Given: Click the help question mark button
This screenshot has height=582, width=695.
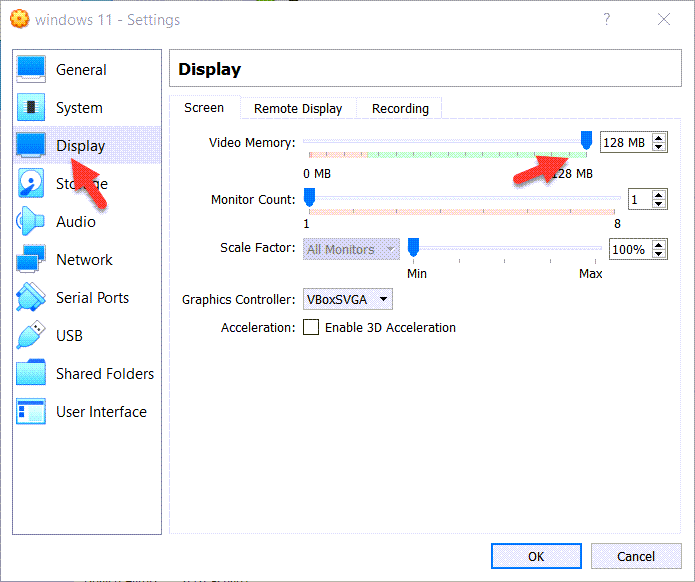Looking at the screenshot, I should pos(606,19).
